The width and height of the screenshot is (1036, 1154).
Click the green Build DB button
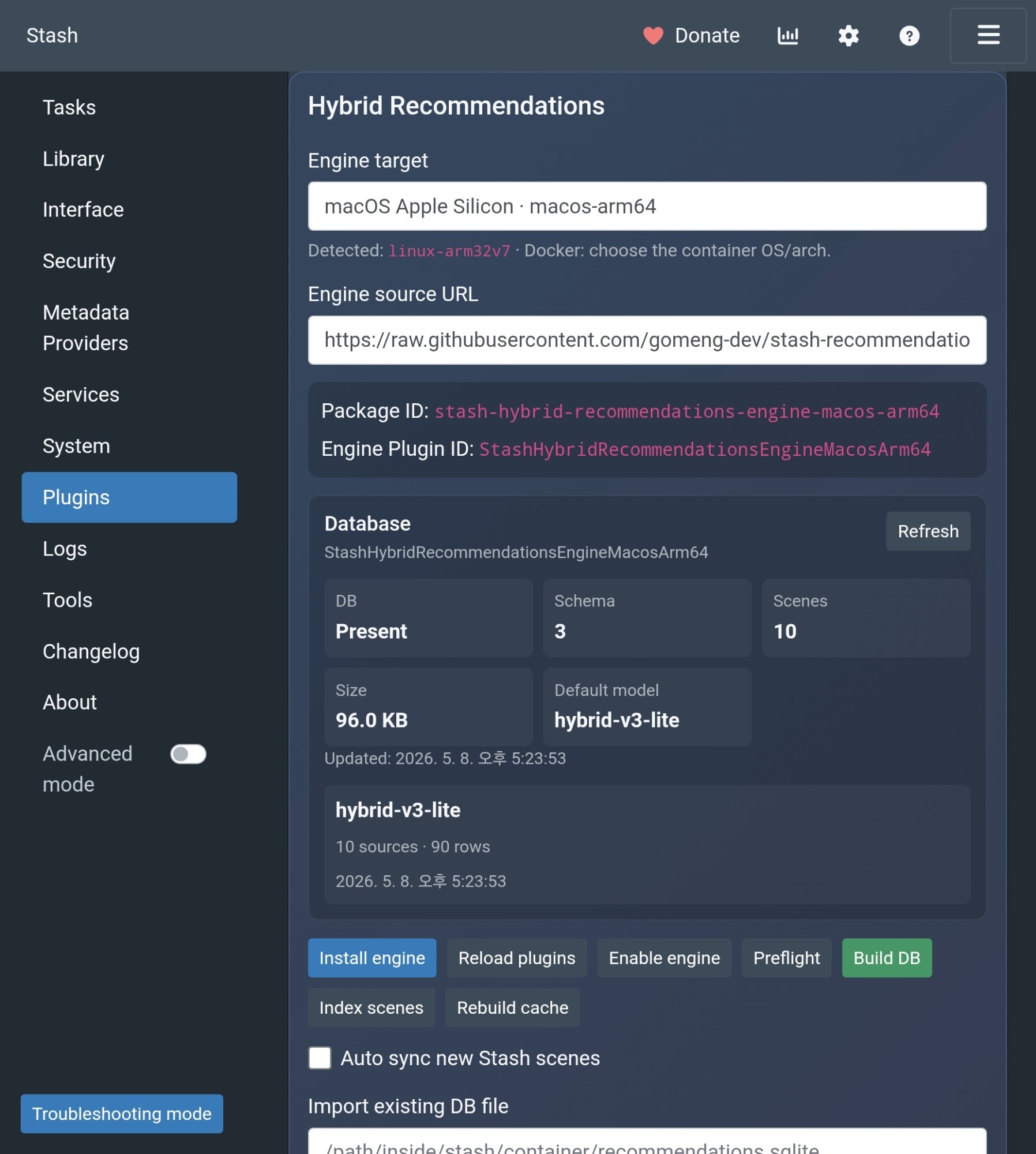[x=887, y=958]
